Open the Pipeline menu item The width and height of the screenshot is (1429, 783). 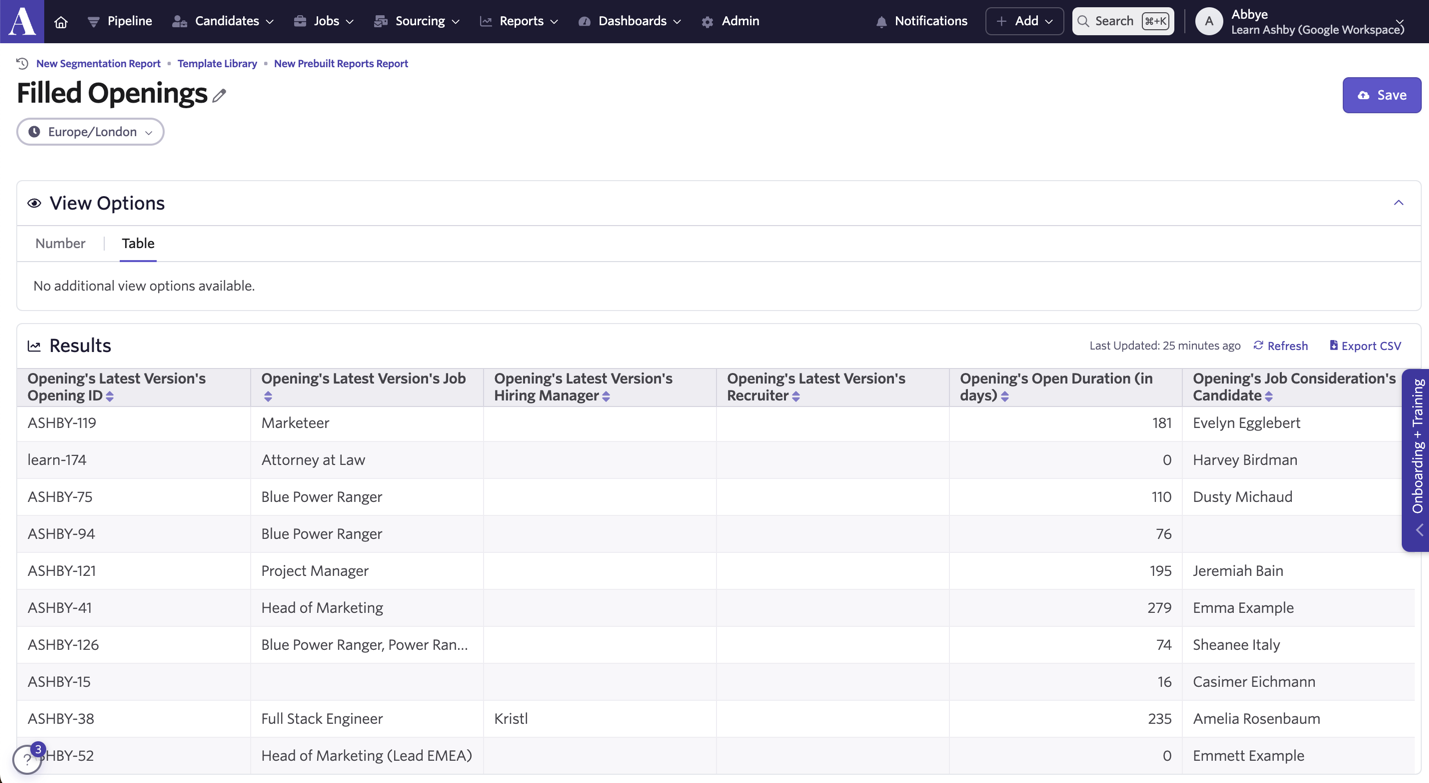(119, 21)
